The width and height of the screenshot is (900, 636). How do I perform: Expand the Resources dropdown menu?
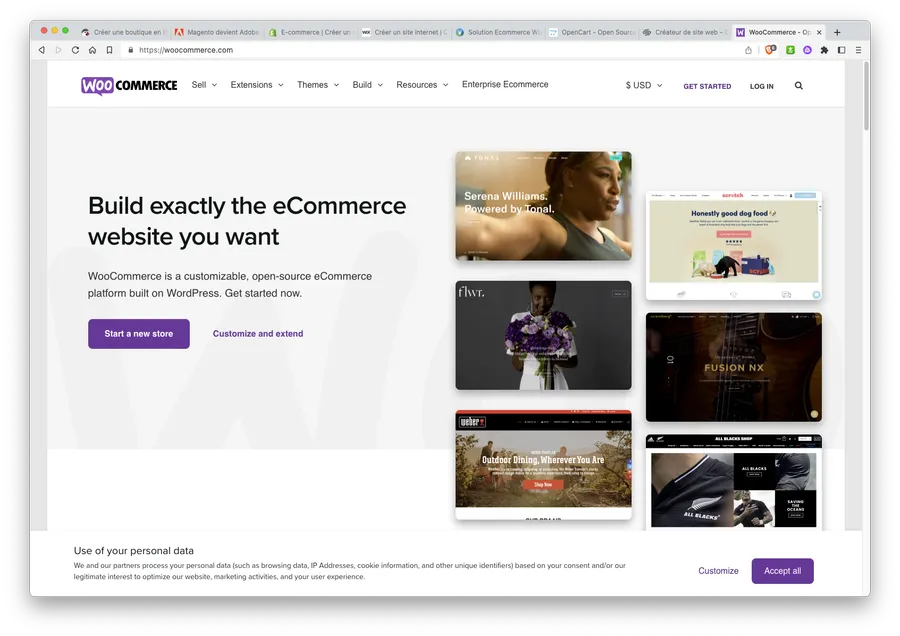pyautogui.click(x=422, y=85)
